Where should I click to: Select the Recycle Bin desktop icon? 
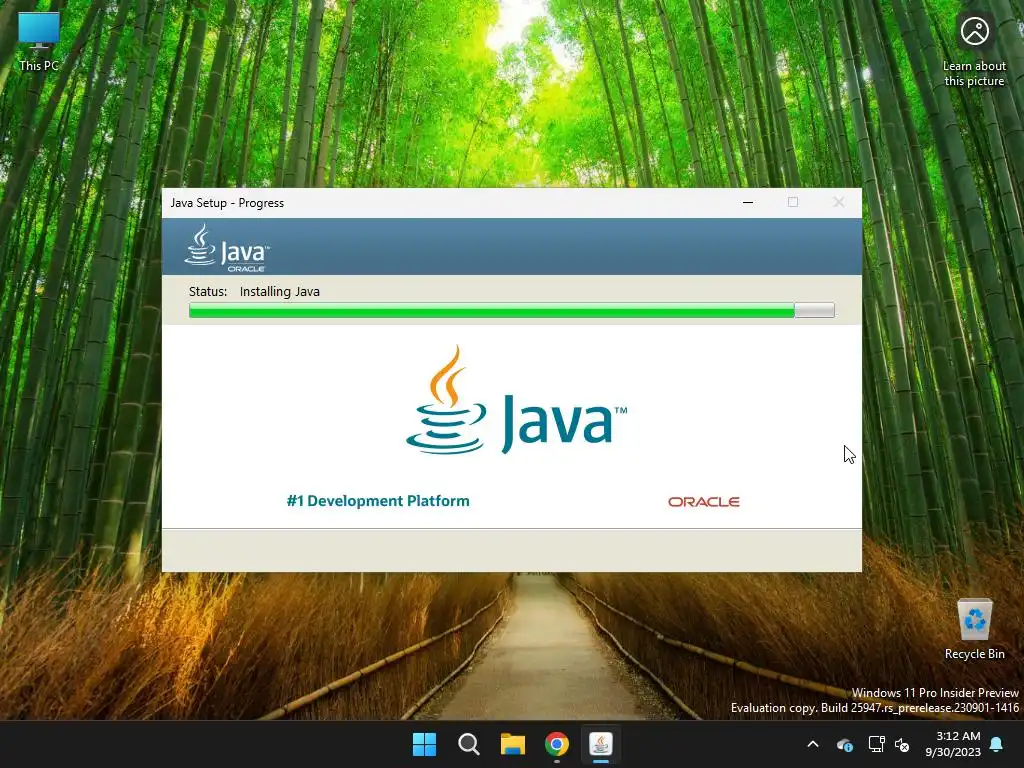click(974, 629)
